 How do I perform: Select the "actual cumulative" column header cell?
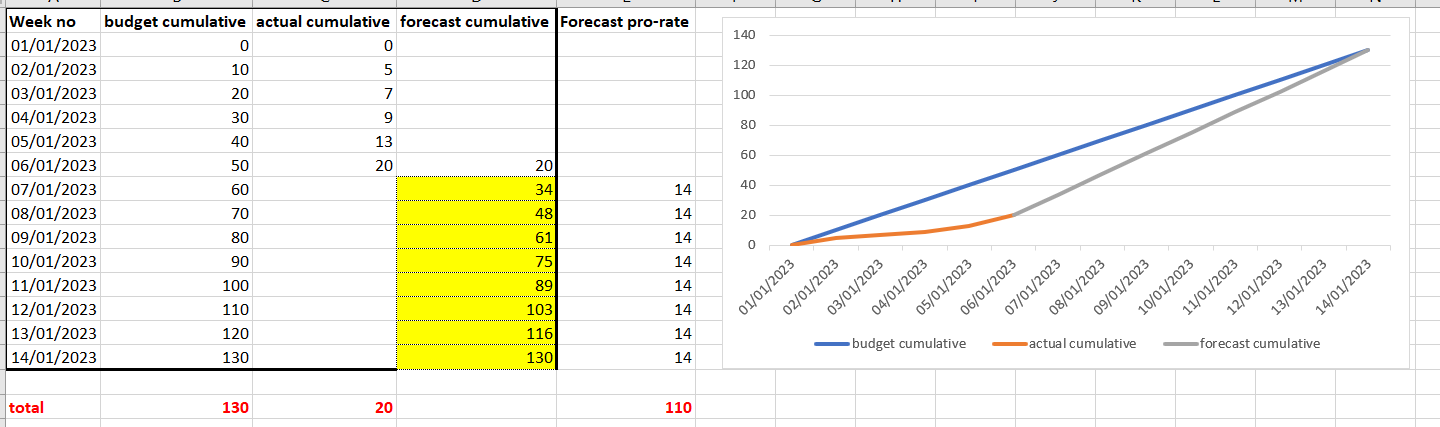click(324, 21)
